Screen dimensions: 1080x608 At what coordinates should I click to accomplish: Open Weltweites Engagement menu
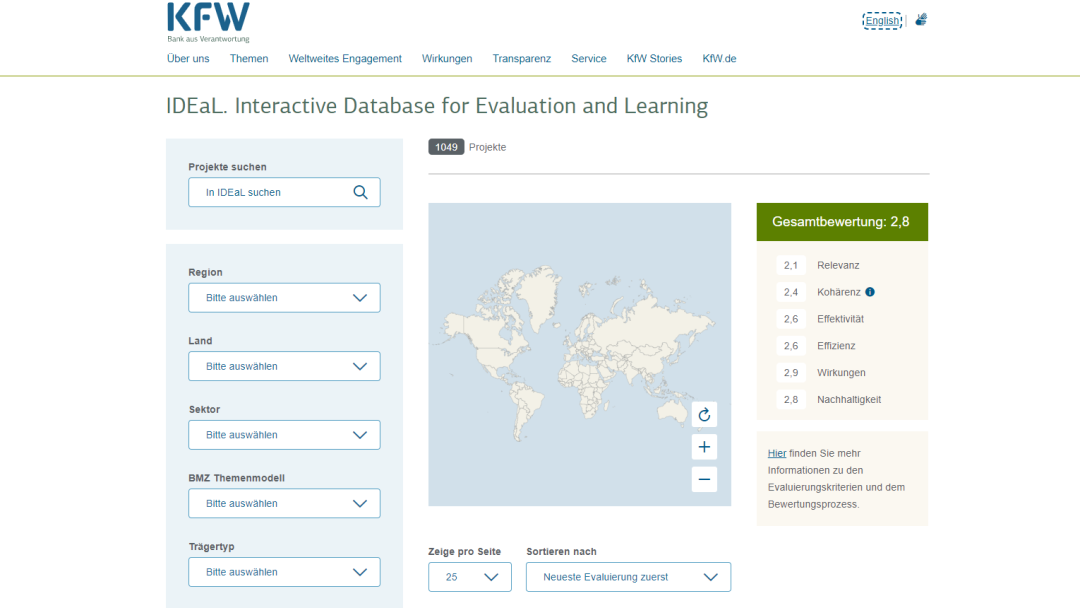[x=345, y=59]
